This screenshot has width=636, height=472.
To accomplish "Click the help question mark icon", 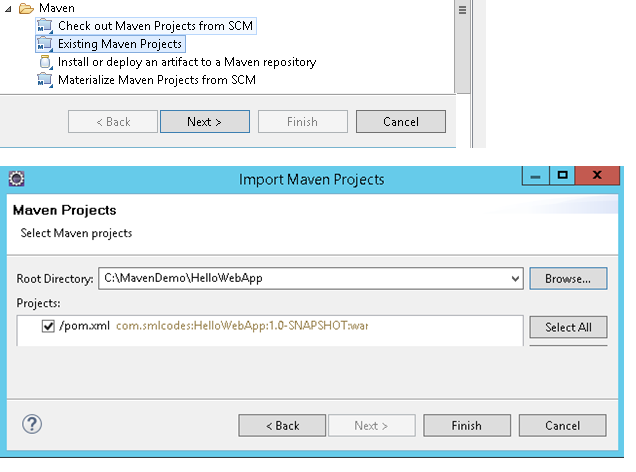I will click(x=32, y=425).
